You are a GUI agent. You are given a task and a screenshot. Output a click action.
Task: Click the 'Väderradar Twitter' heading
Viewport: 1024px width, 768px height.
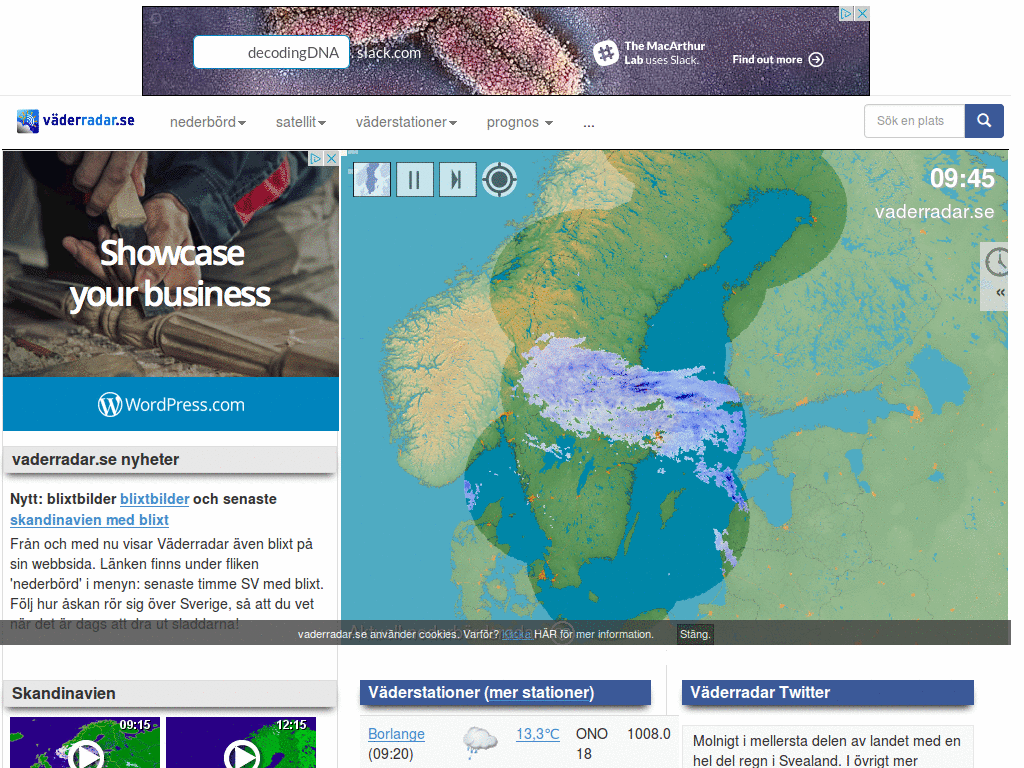tap(760, 692)
